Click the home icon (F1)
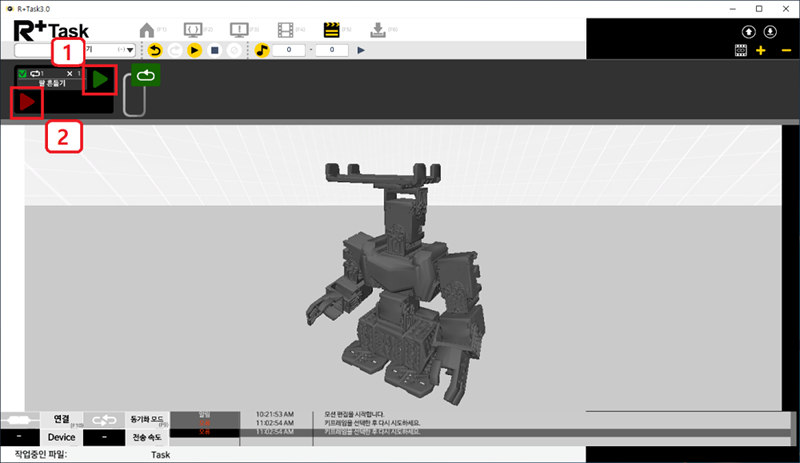800x463 pixels. pyautogui.click(x=147, y=29)
